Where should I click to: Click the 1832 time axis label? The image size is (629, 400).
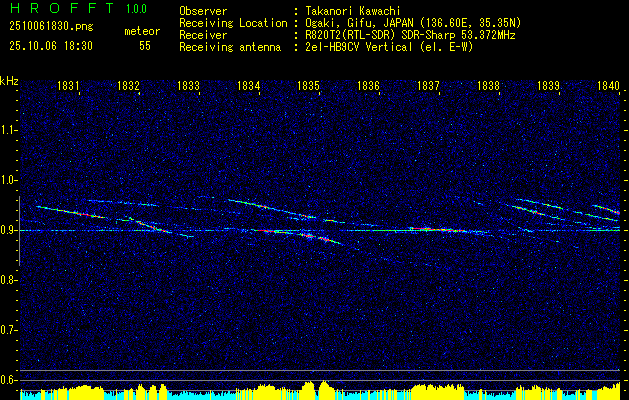(x=128, y=86)
